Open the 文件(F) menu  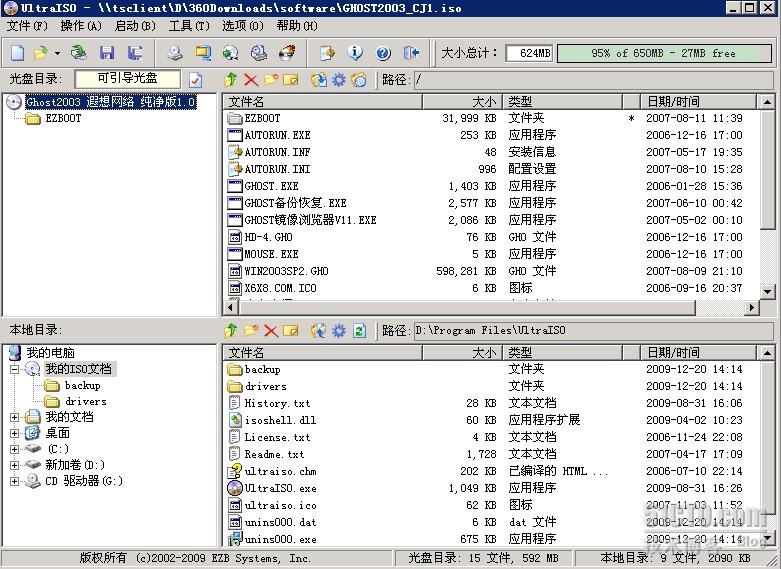(x=27, y=26)
